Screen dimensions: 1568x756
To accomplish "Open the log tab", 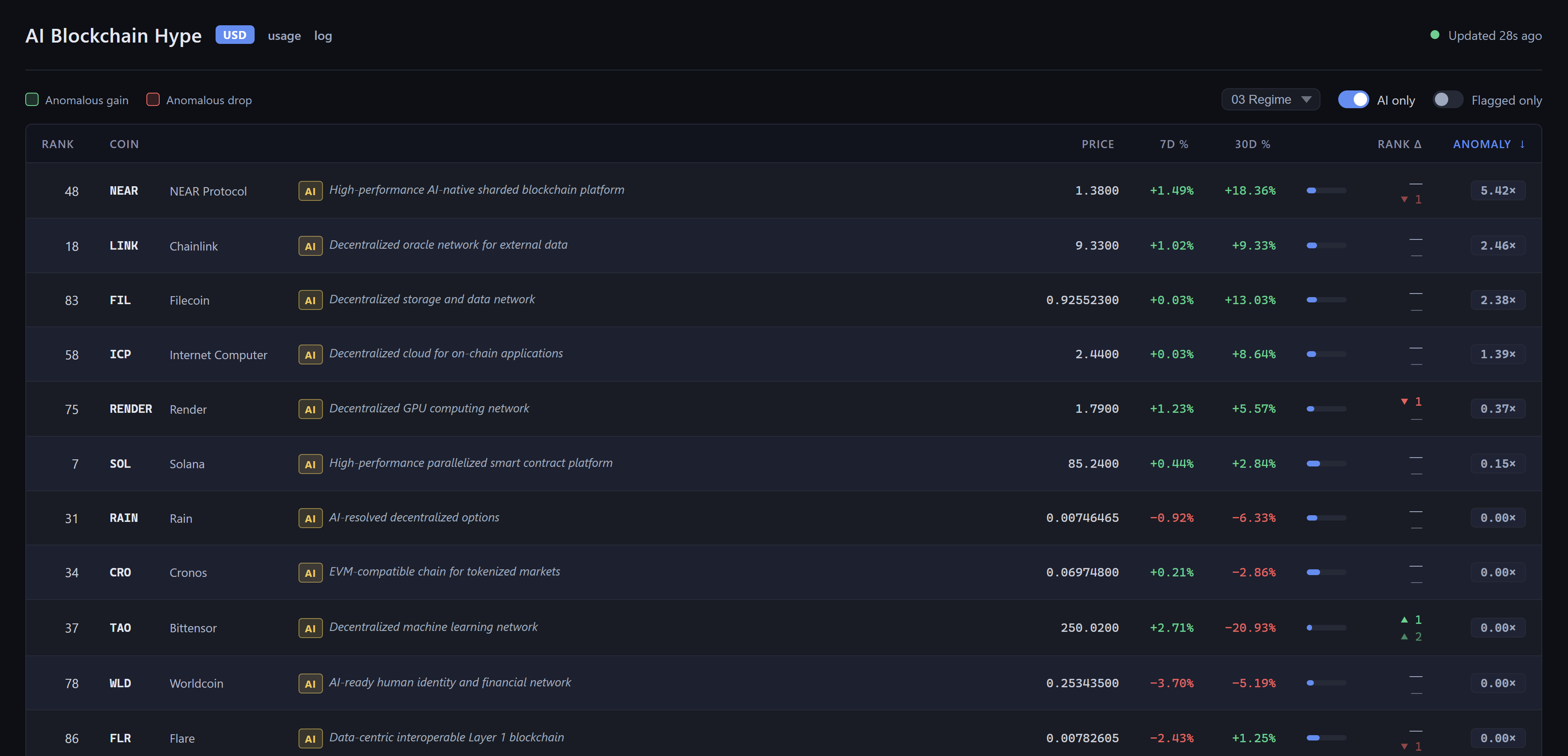I will pos(323,36).
